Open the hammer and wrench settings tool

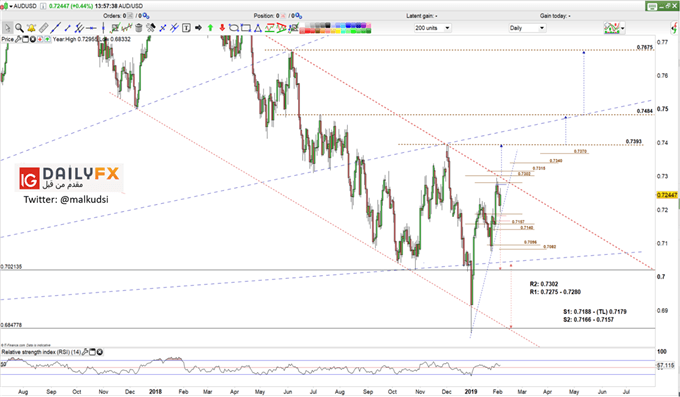[150, 28]
